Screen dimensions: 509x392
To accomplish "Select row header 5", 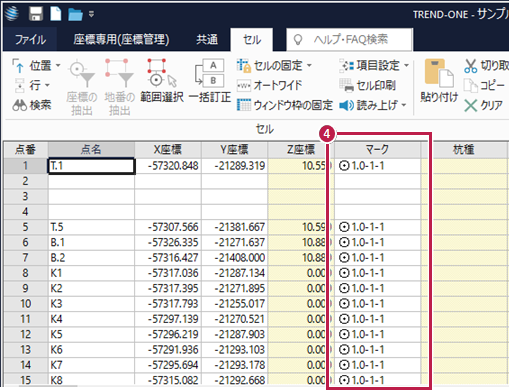I will tap(26, 227).
